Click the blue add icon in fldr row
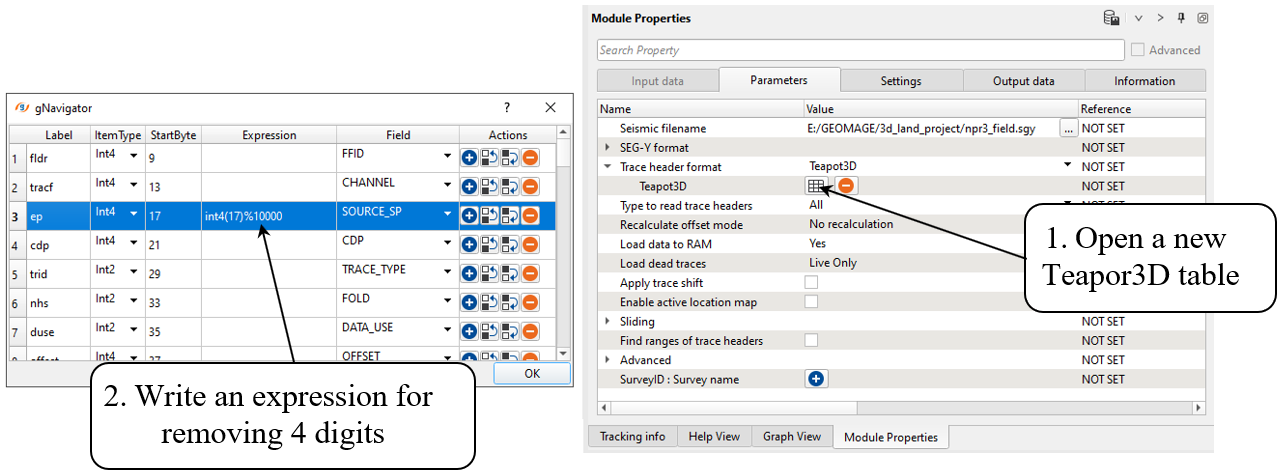 click(x=469, y=158)
